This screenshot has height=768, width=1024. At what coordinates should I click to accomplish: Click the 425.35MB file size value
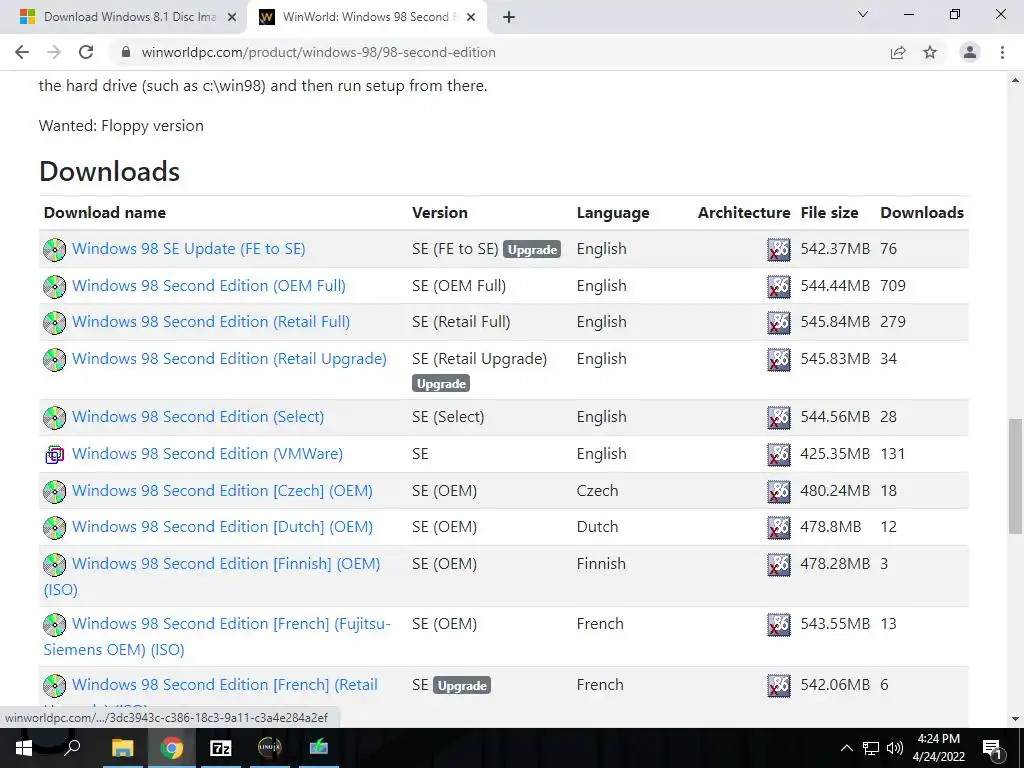[x=835, y=453]
